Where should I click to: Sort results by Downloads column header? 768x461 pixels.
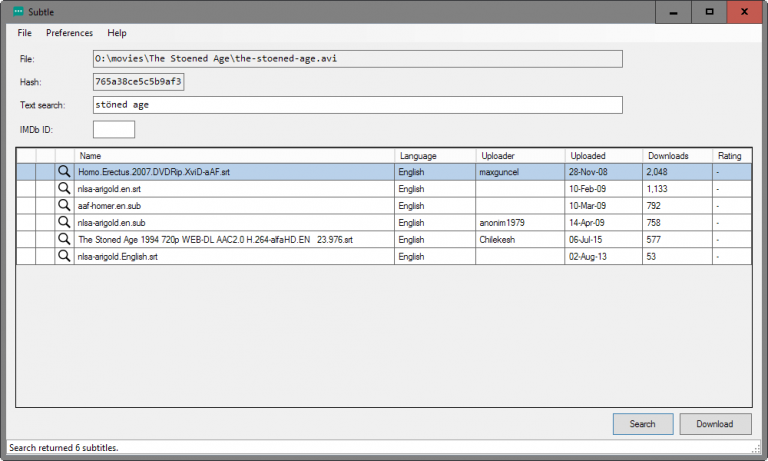coord(677,156)
